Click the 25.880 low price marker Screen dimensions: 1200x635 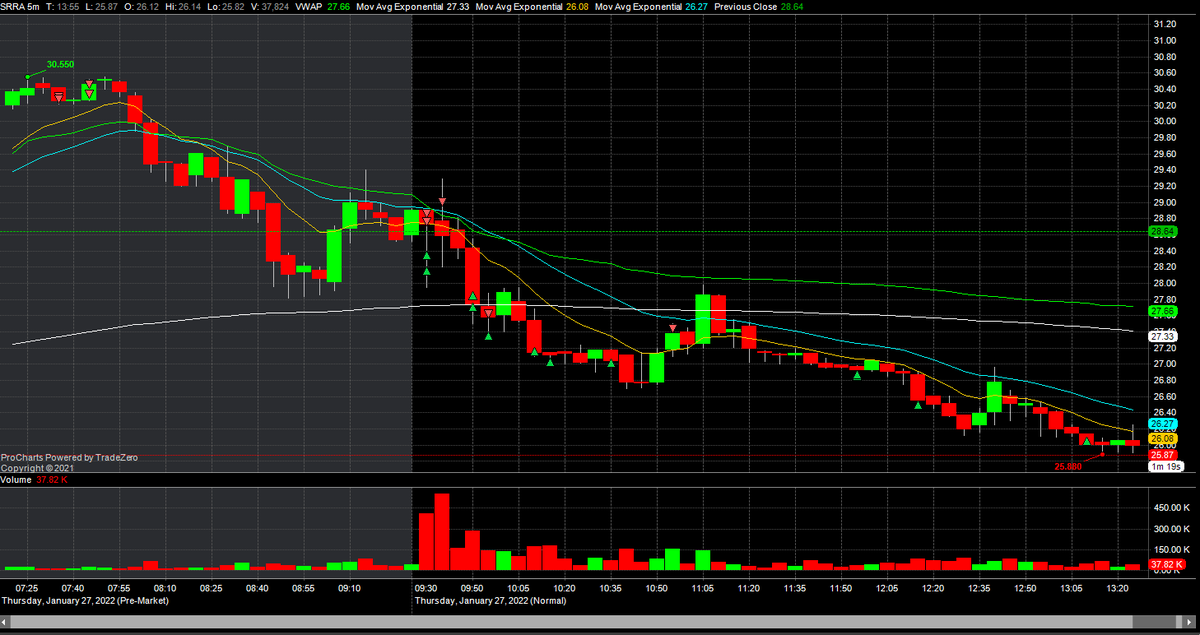coord(1069,466)
